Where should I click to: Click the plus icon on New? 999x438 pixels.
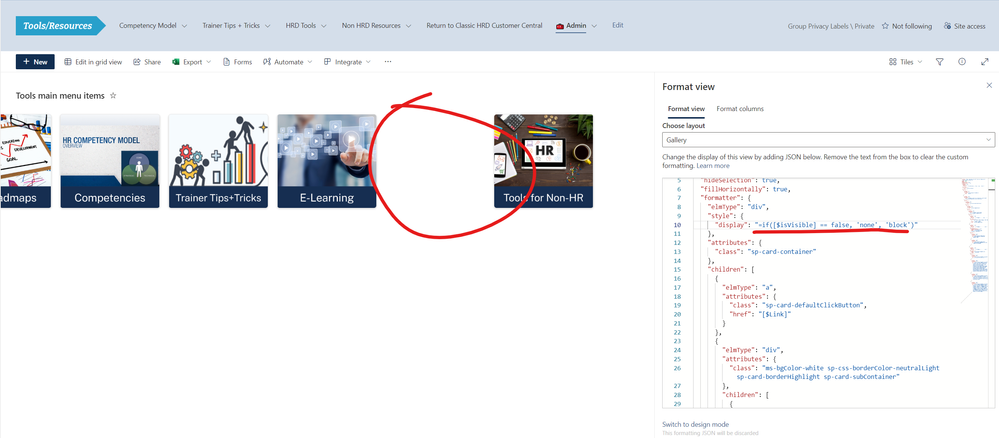pos(26,62)
